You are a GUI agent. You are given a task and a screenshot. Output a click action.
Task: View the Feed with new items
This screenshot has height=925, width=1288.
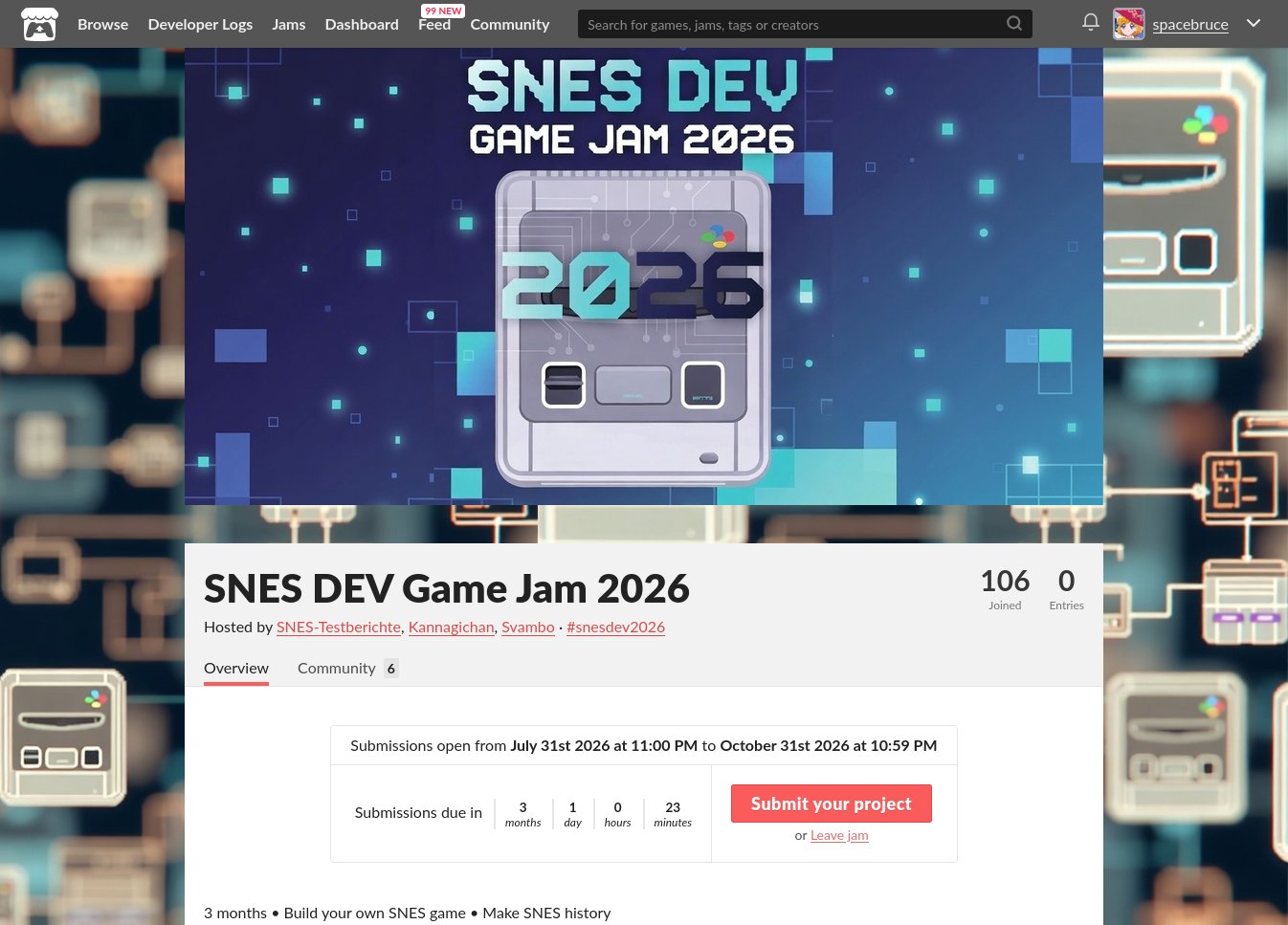434,24
